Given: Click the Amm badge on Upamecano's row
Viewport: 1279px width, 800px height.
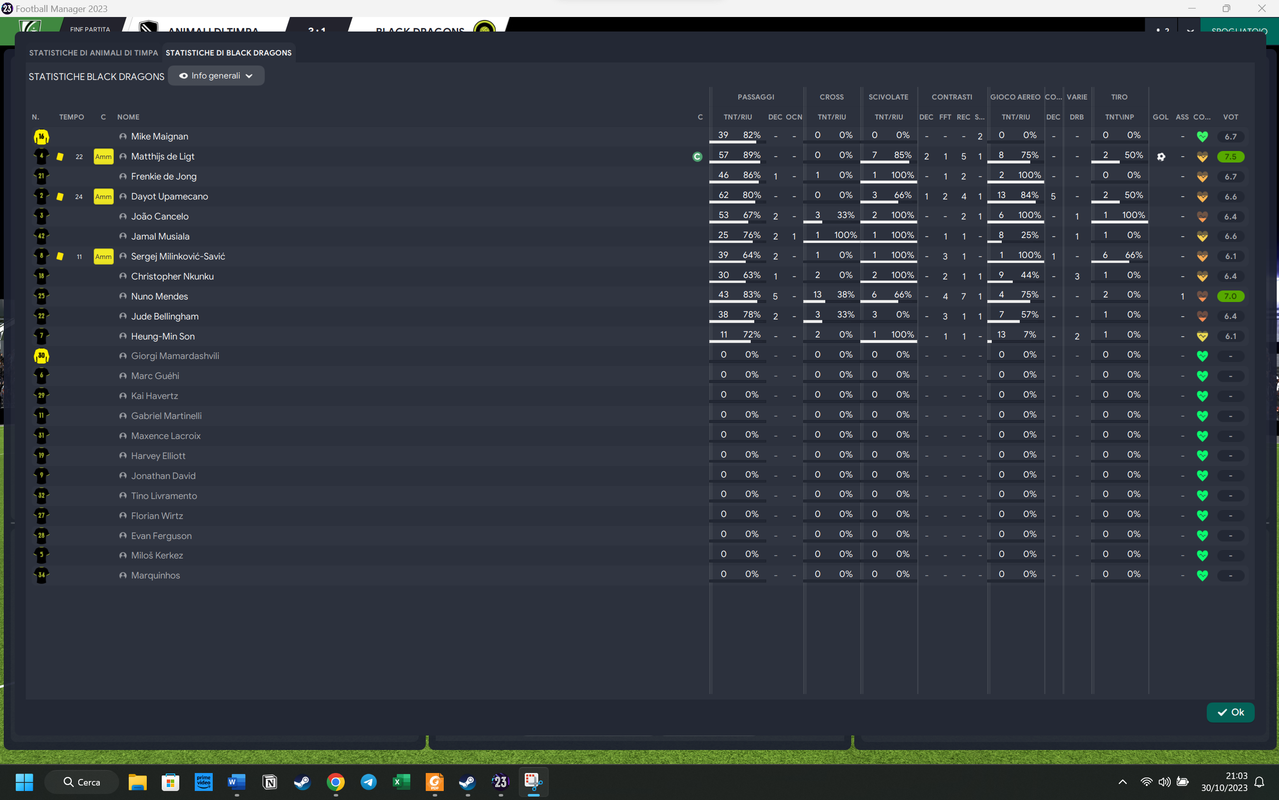Looking at the screenshot, I should pos(103,196).
